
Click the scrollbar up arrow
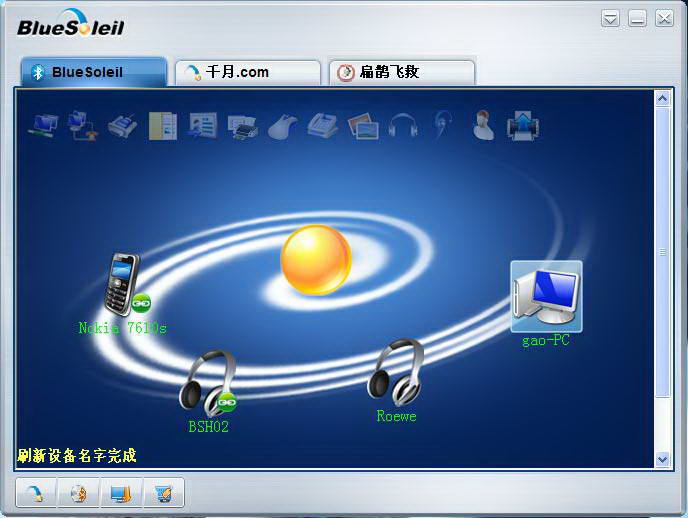[x=662, y=98]
